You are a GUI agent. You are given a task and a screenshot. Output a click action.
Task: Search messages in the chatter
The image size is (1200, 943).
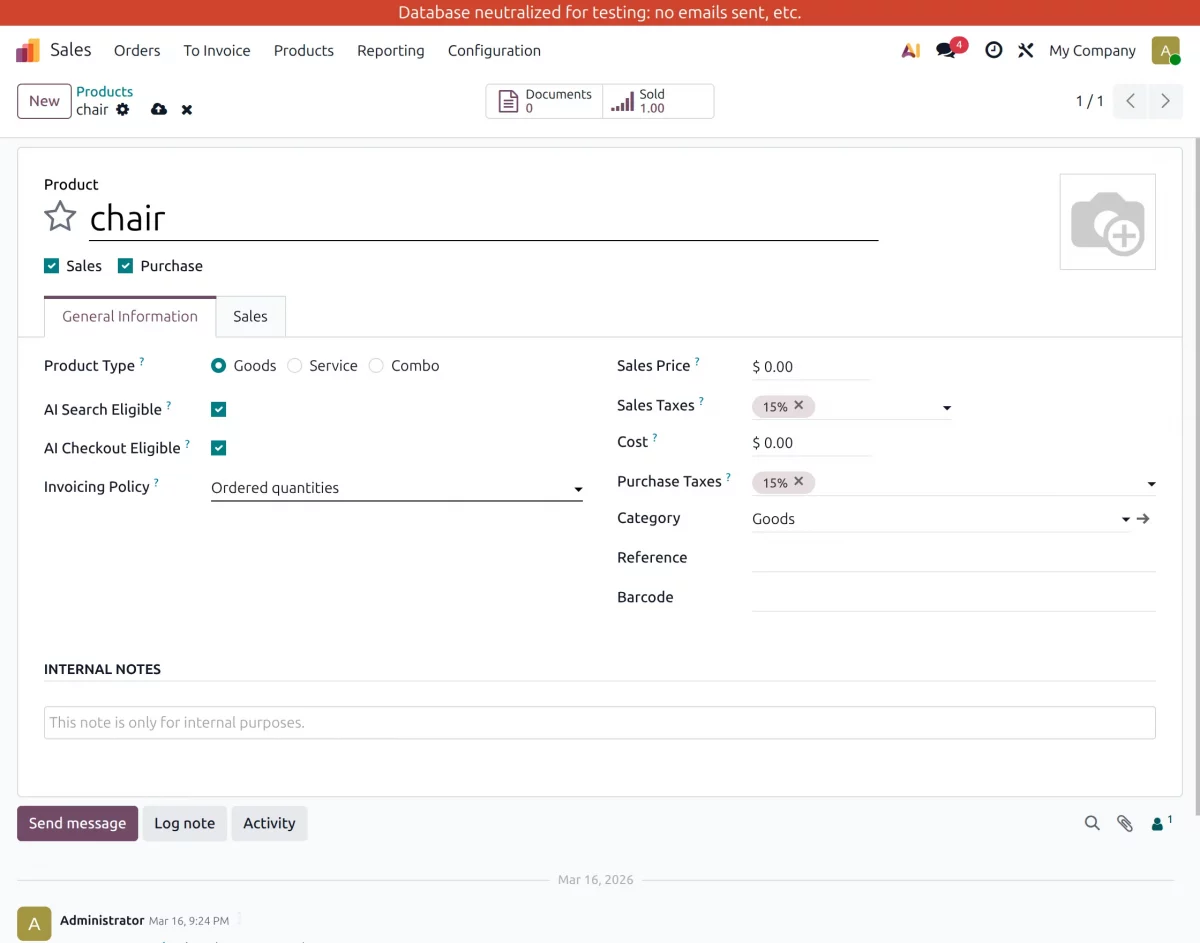[1092, 823]
